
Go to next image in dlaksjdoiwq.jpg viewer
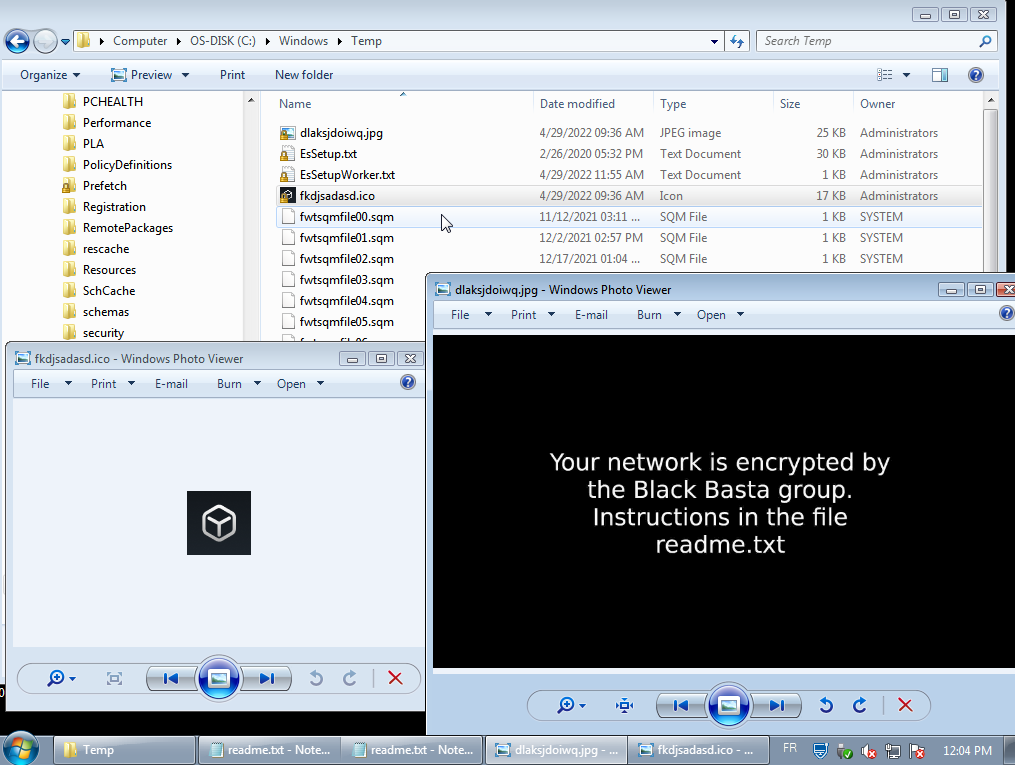(x=777, y=705)
